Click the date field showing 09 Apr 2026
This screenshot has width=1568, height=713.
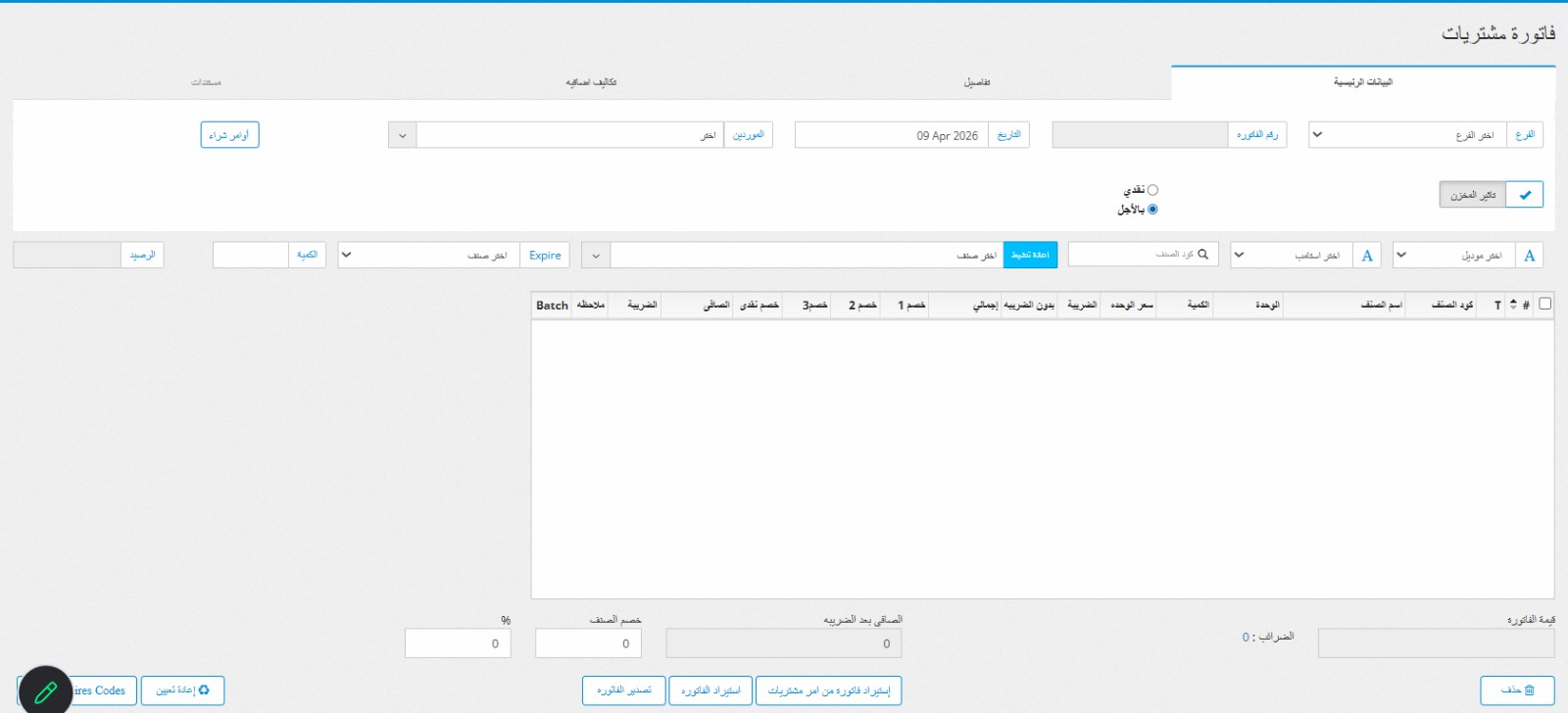(x=891, y=135)
